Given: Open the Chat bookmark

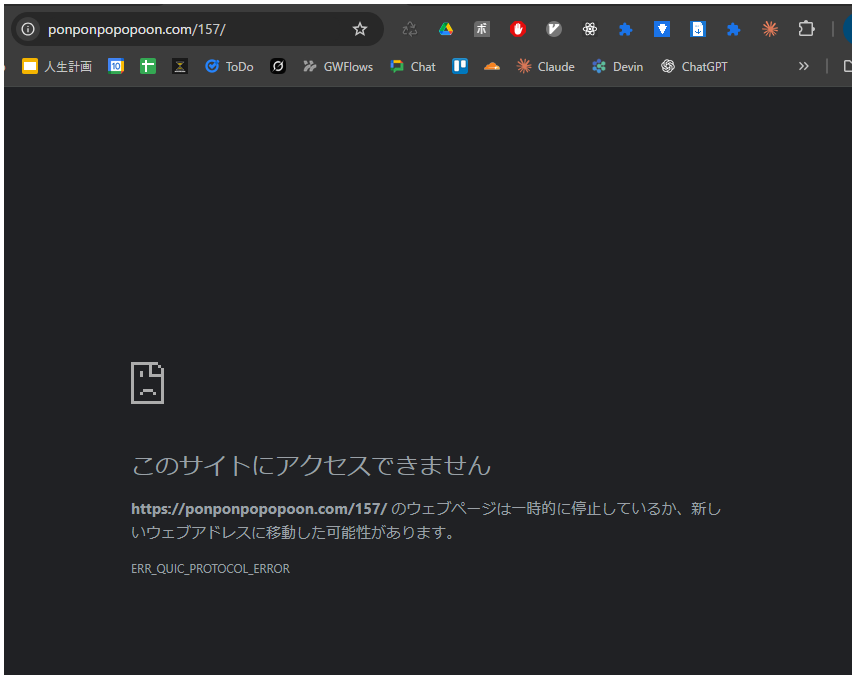Looking at the screenshot, I should [x=412, y=66].
